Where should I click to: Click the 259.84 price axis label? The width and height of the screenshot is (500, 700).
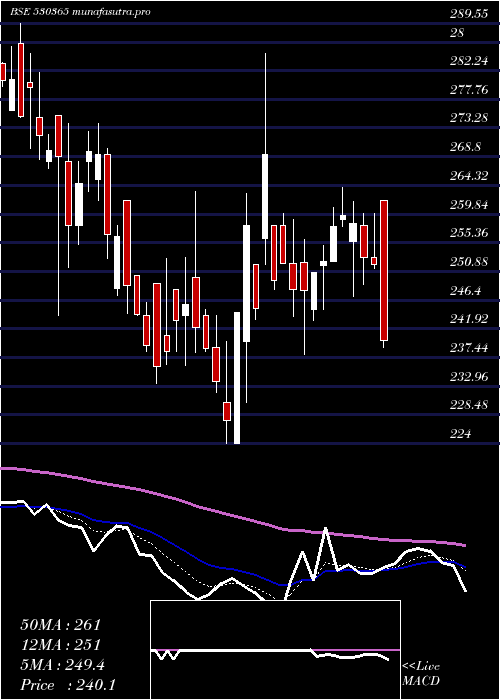coord(469,204)
